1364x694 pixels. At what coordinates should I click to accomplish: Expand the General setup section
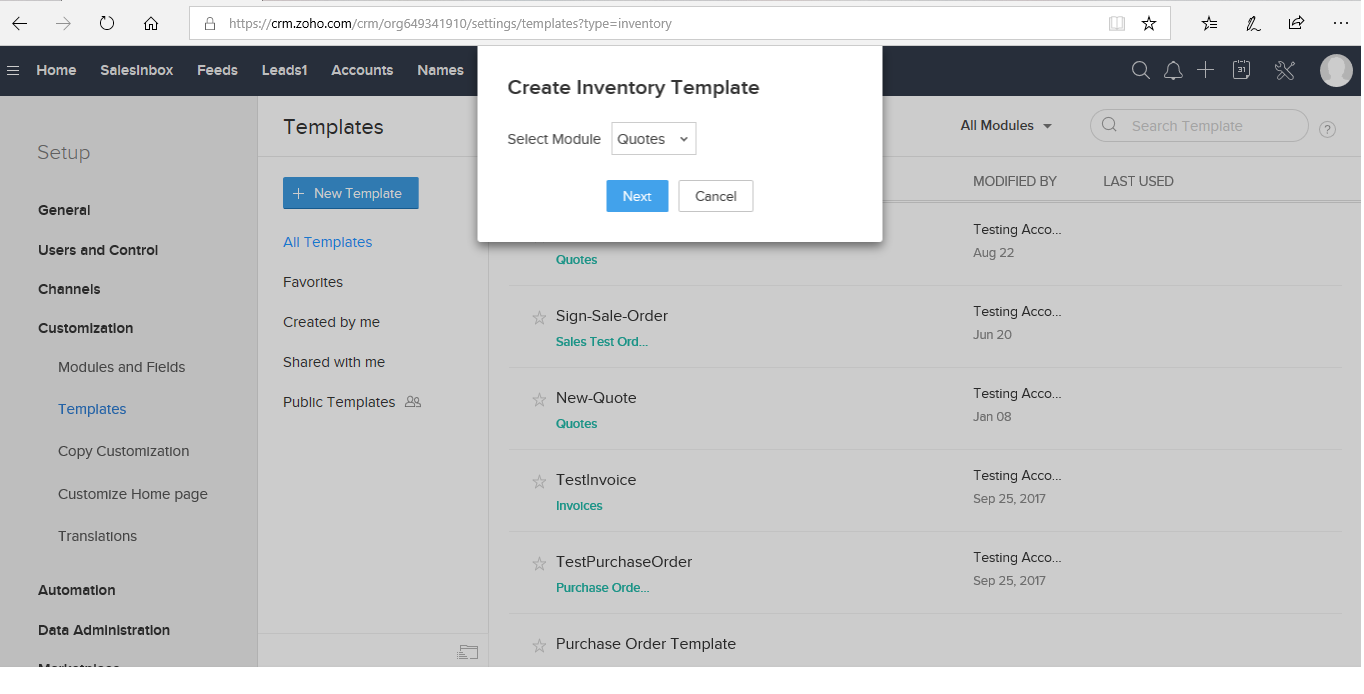pyautogui.click(x=64, y=210)
